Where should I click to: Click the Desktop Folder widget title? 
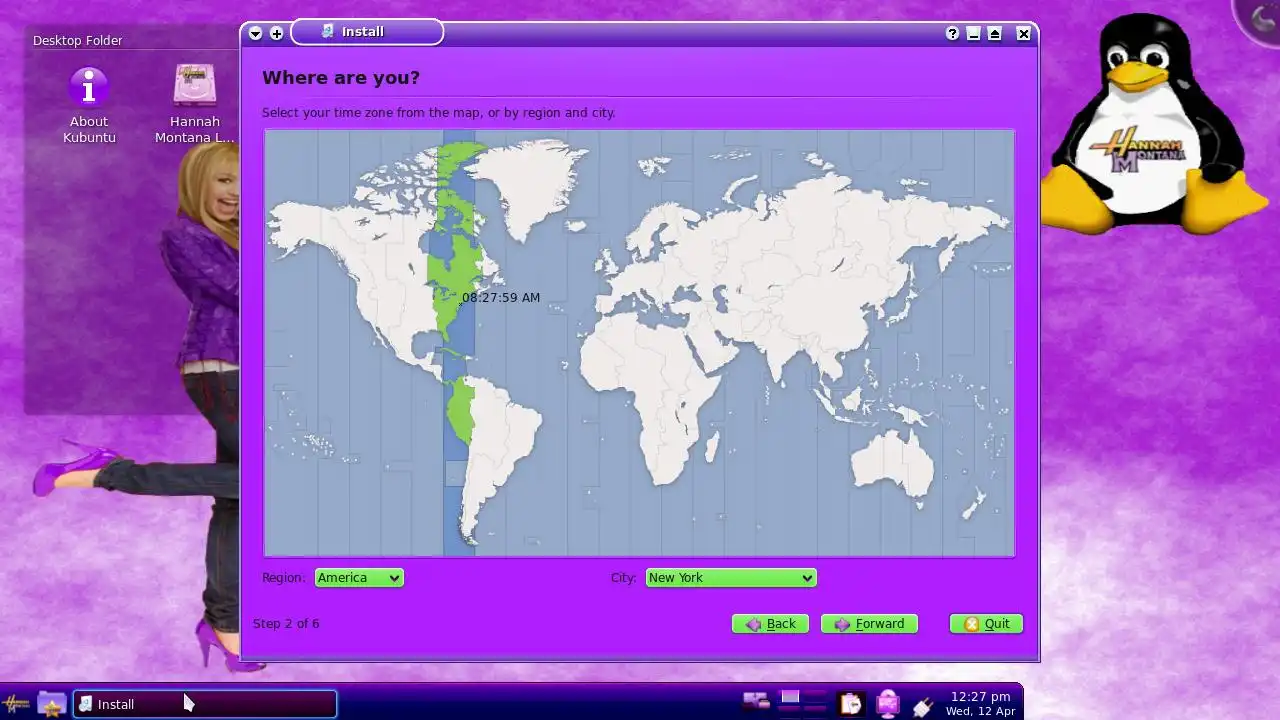(78, 41)
